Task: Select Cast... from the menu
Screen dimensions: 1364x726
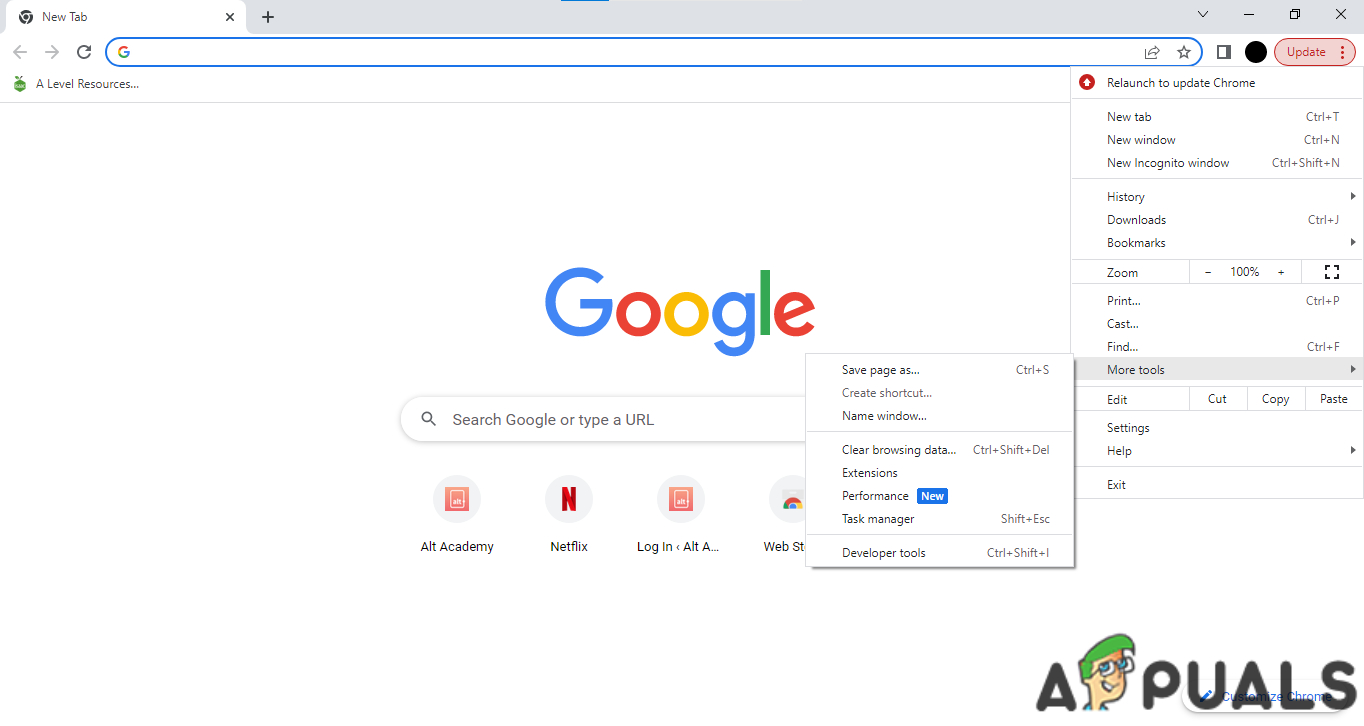Action: click(1217, 324)
